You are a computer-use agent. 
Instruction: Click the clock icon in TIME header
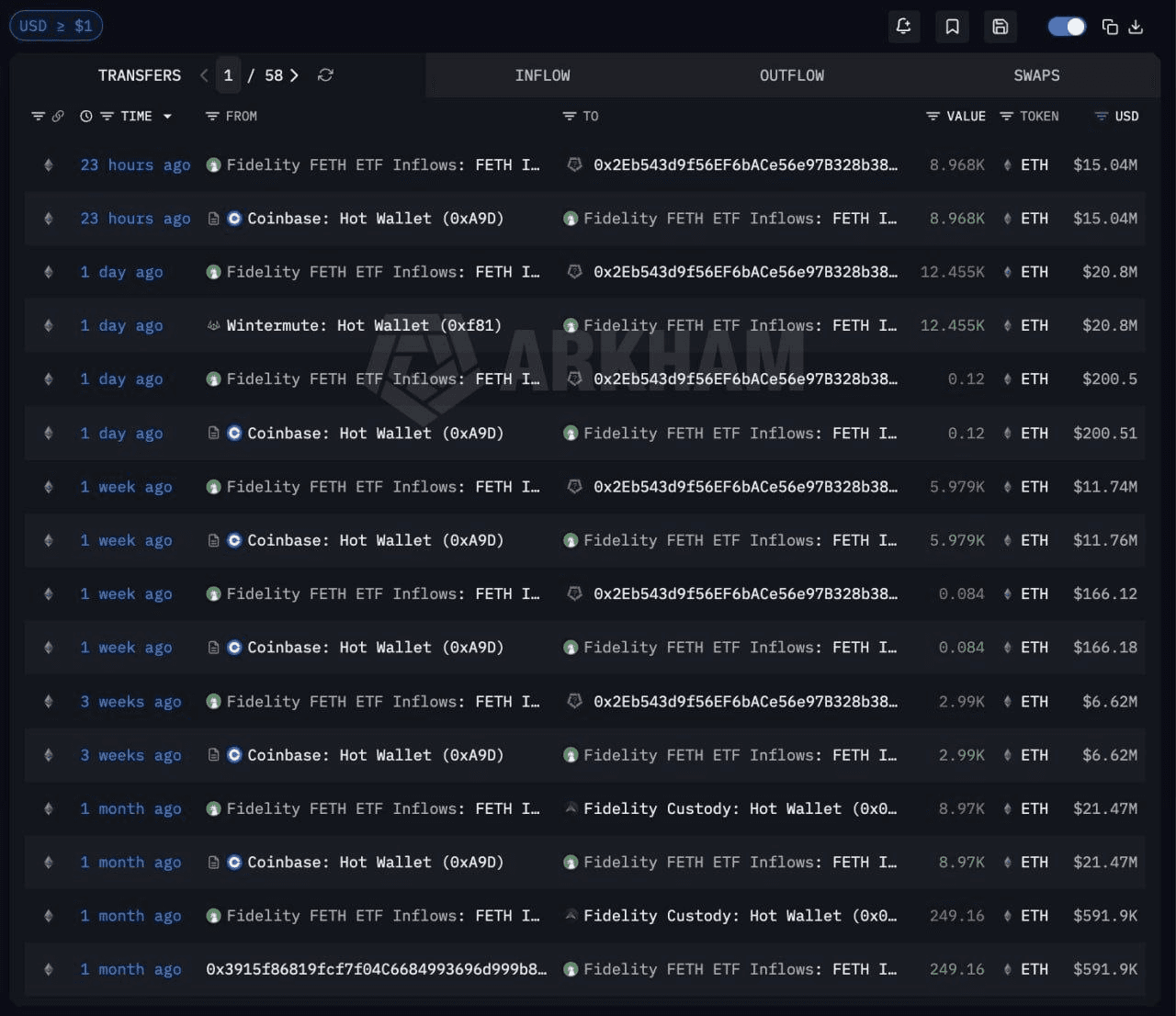coord(86,117)
